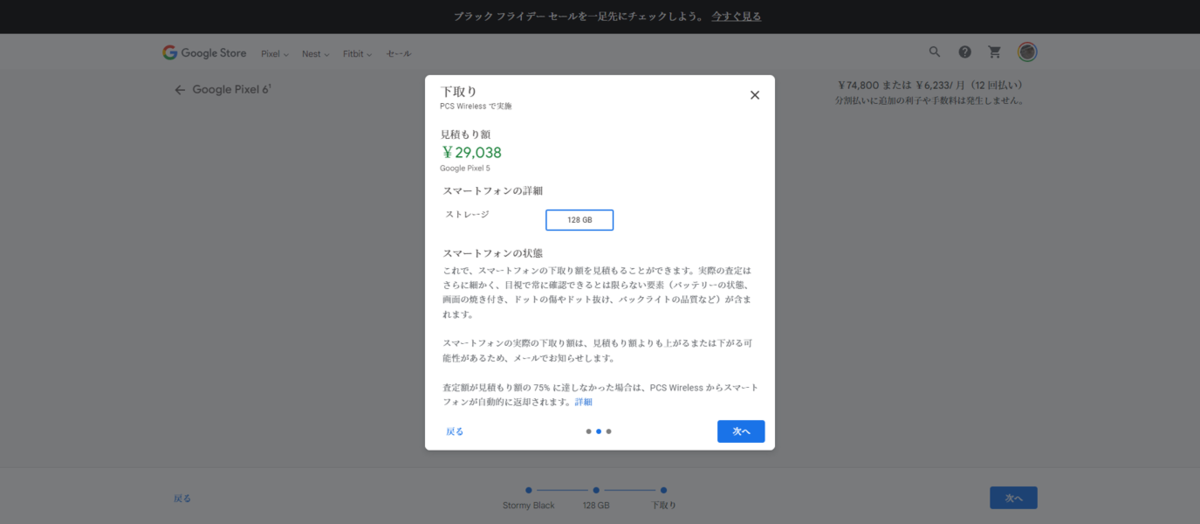Click the スマートフォンの詳細 heading
The image size is (1200, 524).
(x=493, y=190)
